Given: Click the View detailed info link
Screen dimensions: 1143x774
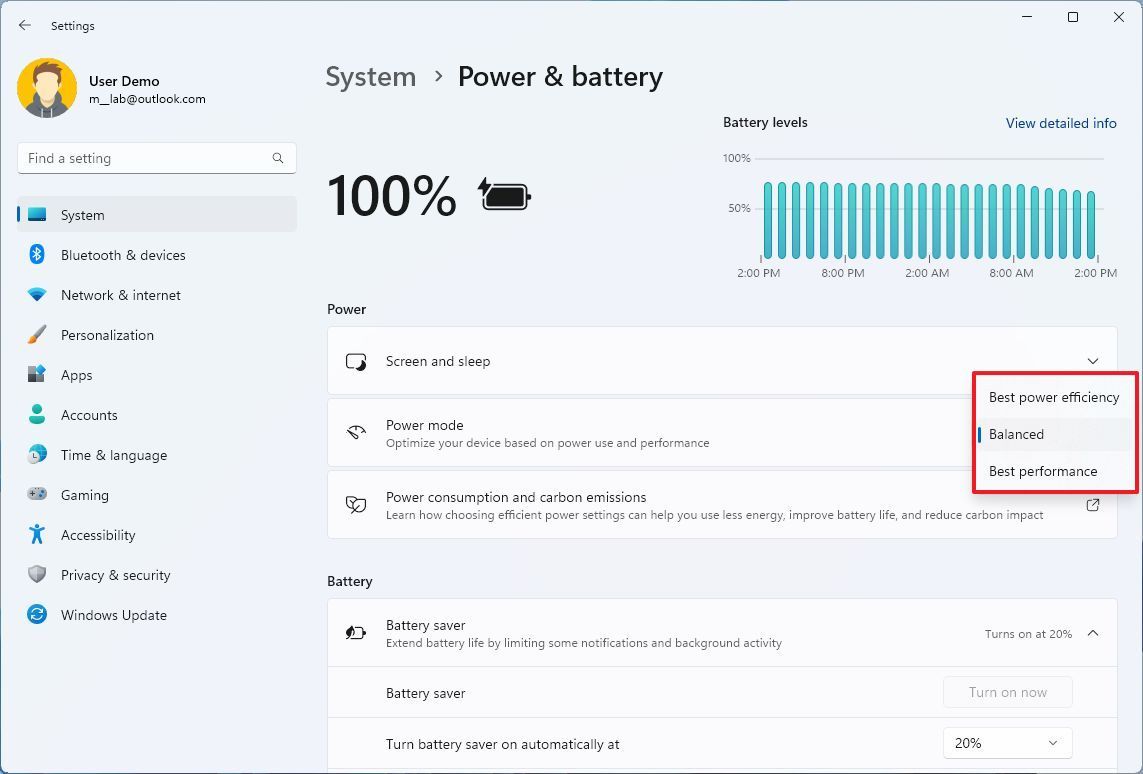Looking at the screenshot, I should point(1061,123).
